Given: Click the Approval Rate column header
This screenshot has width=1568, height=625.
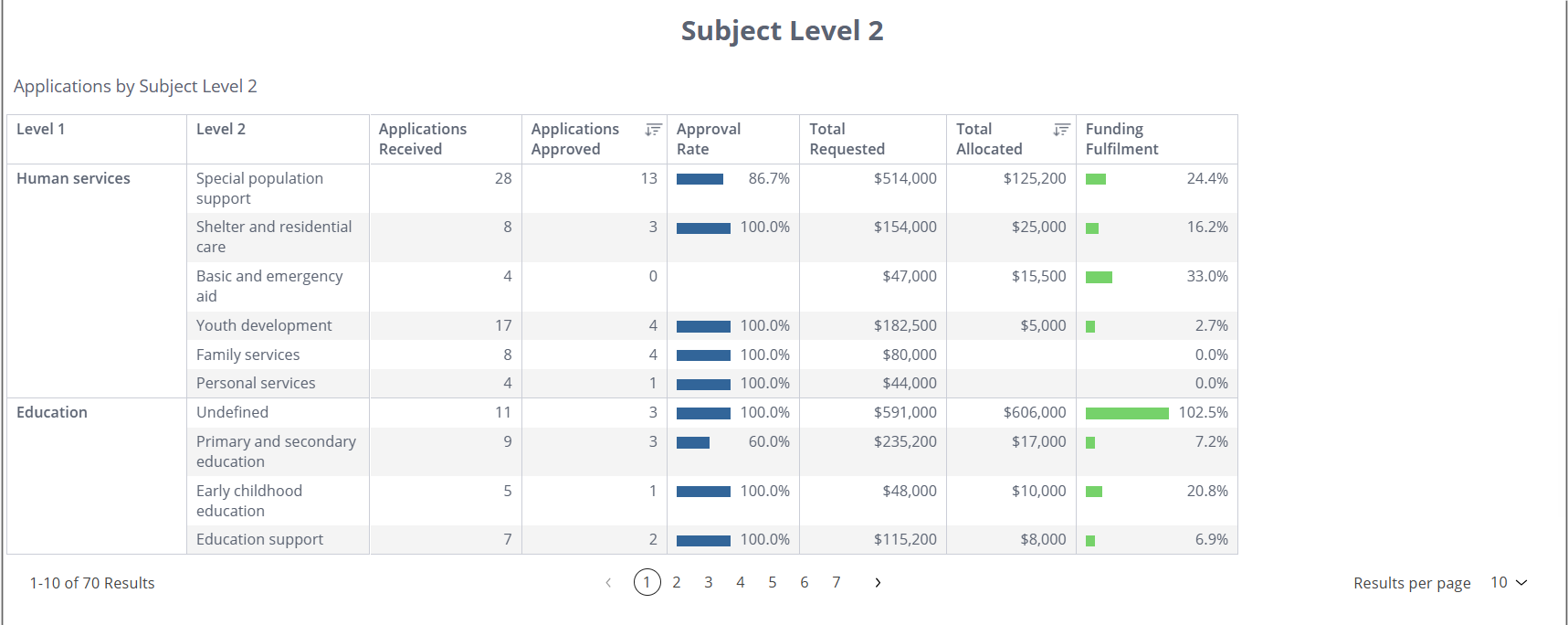Looking at the screenshot, I should [x=708, y=139].
